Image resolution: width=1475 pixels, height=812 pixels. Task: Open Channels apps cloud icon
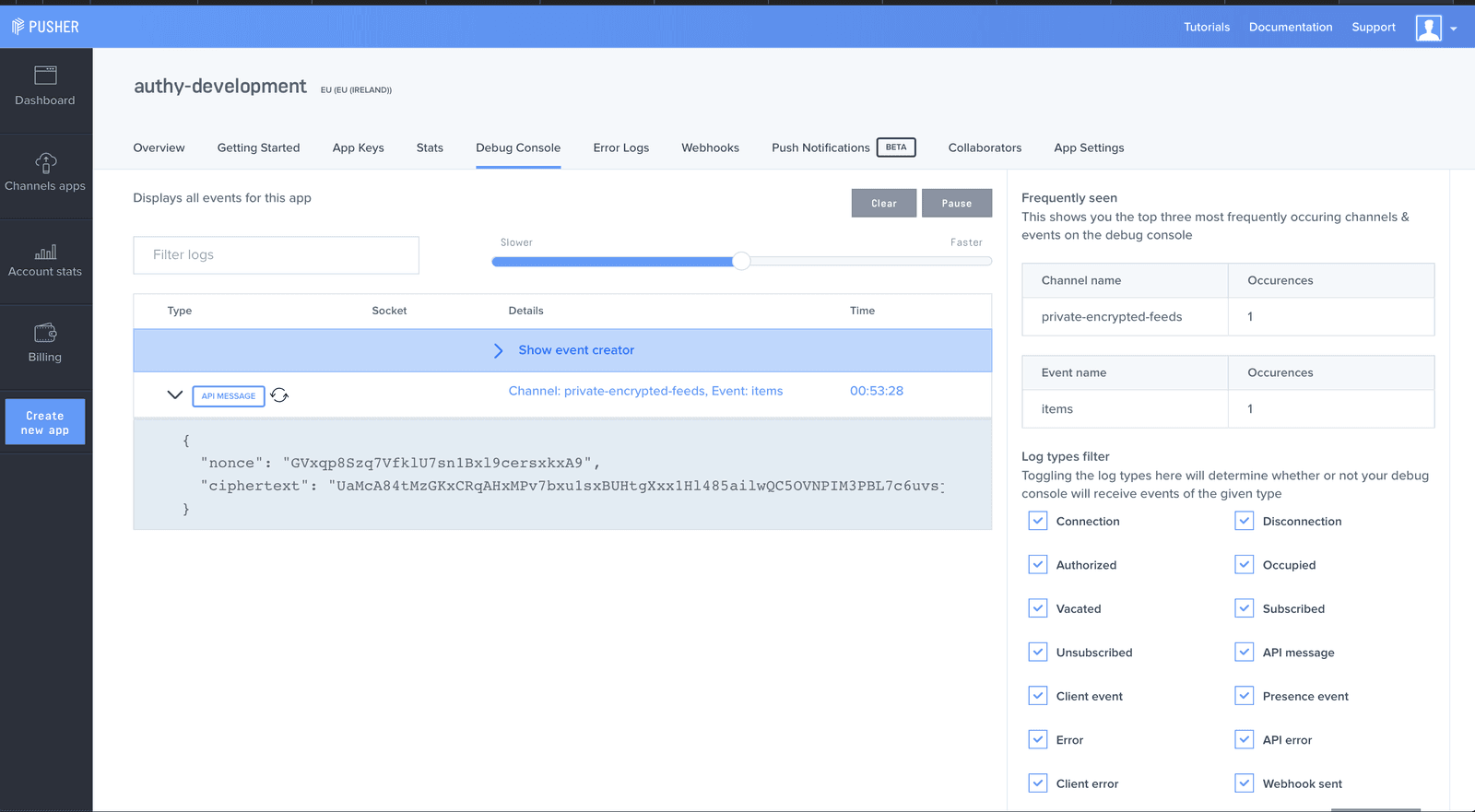45,163
